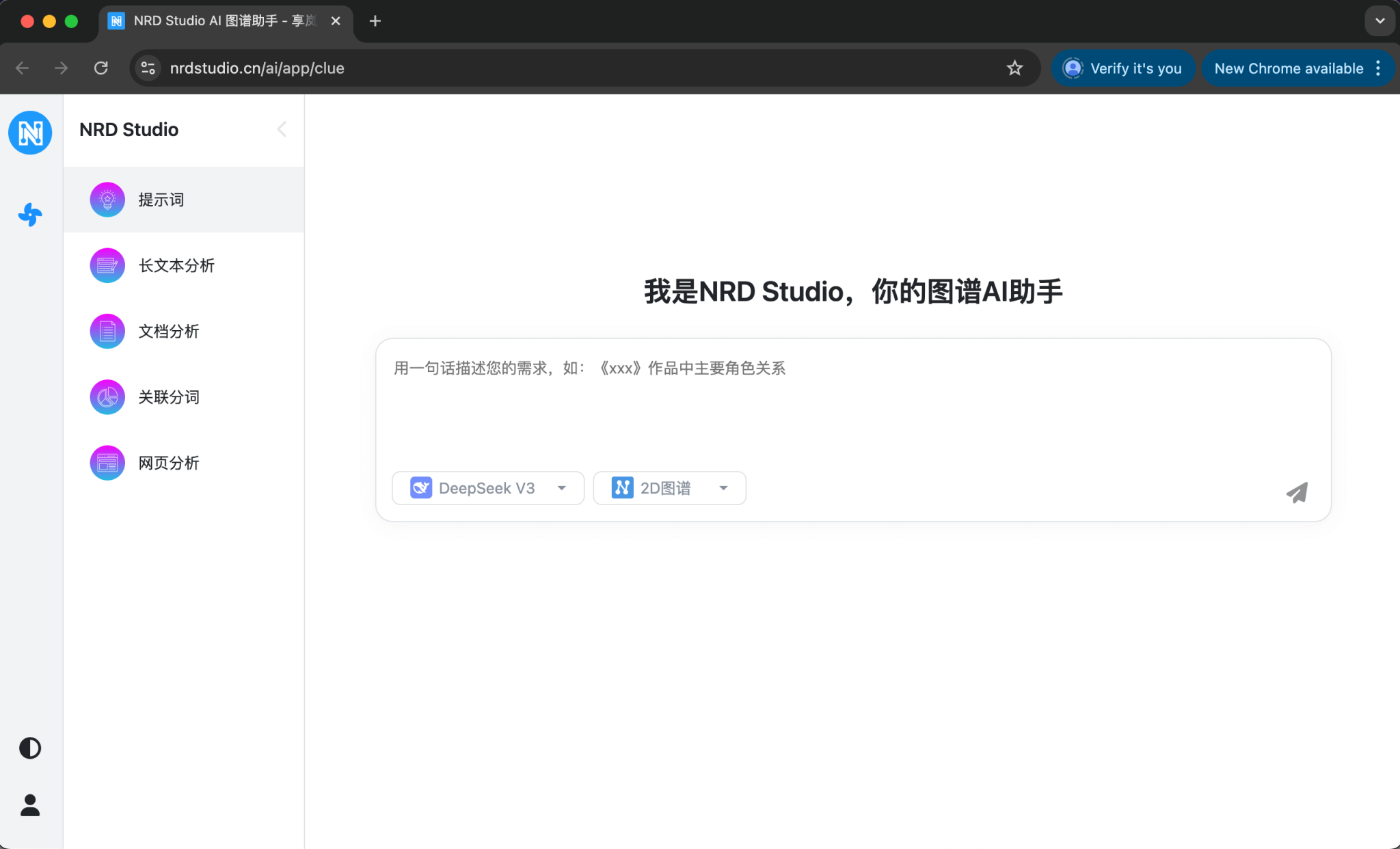Click the 提示词 lightbulb icon
The image size is (1400, 849).
pyautogui.click(x=107, y=200)
